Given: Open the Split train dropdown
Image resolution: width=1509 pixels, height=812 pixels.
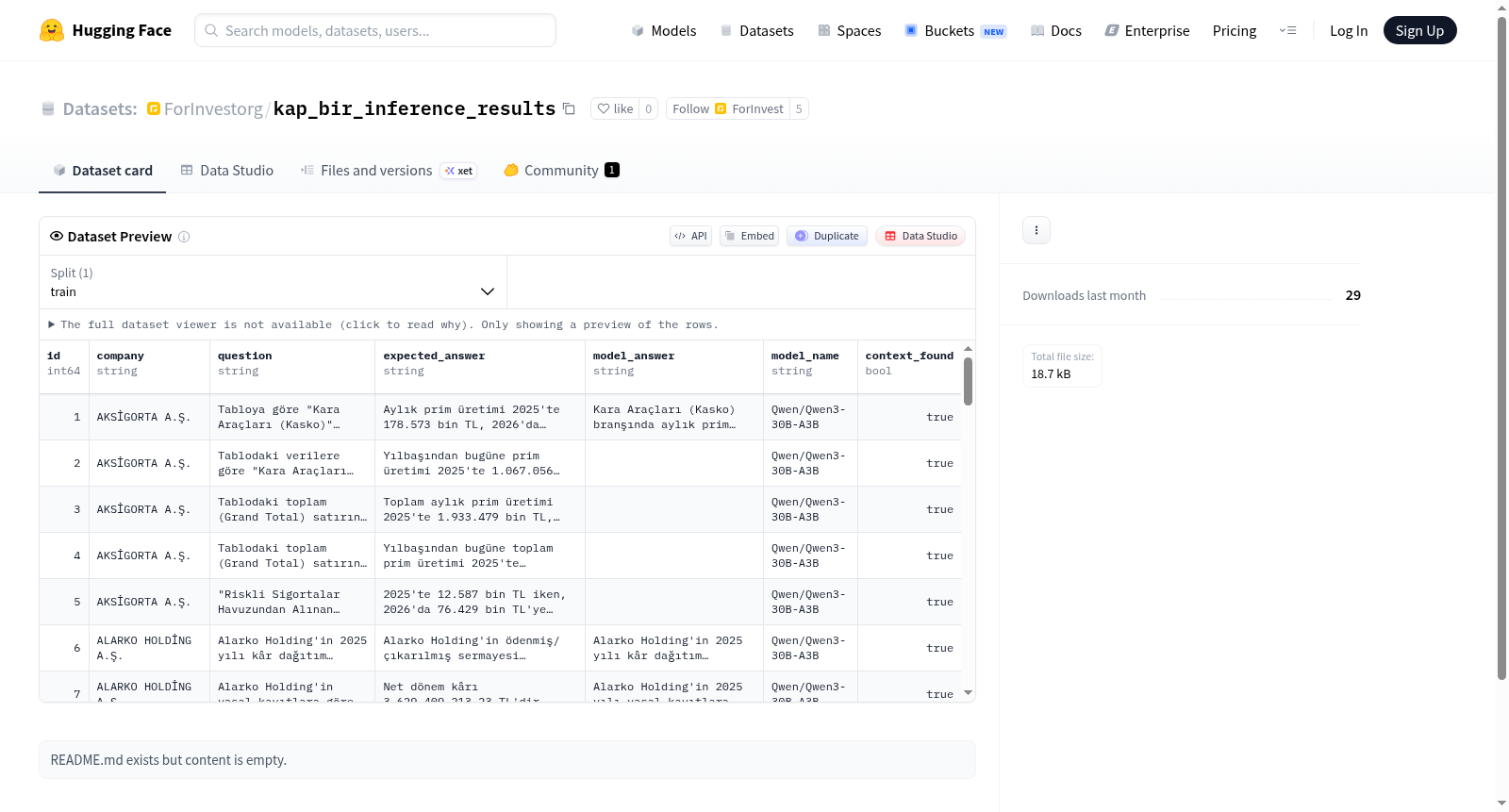Looking at the screenshot, I should (273, 282).
